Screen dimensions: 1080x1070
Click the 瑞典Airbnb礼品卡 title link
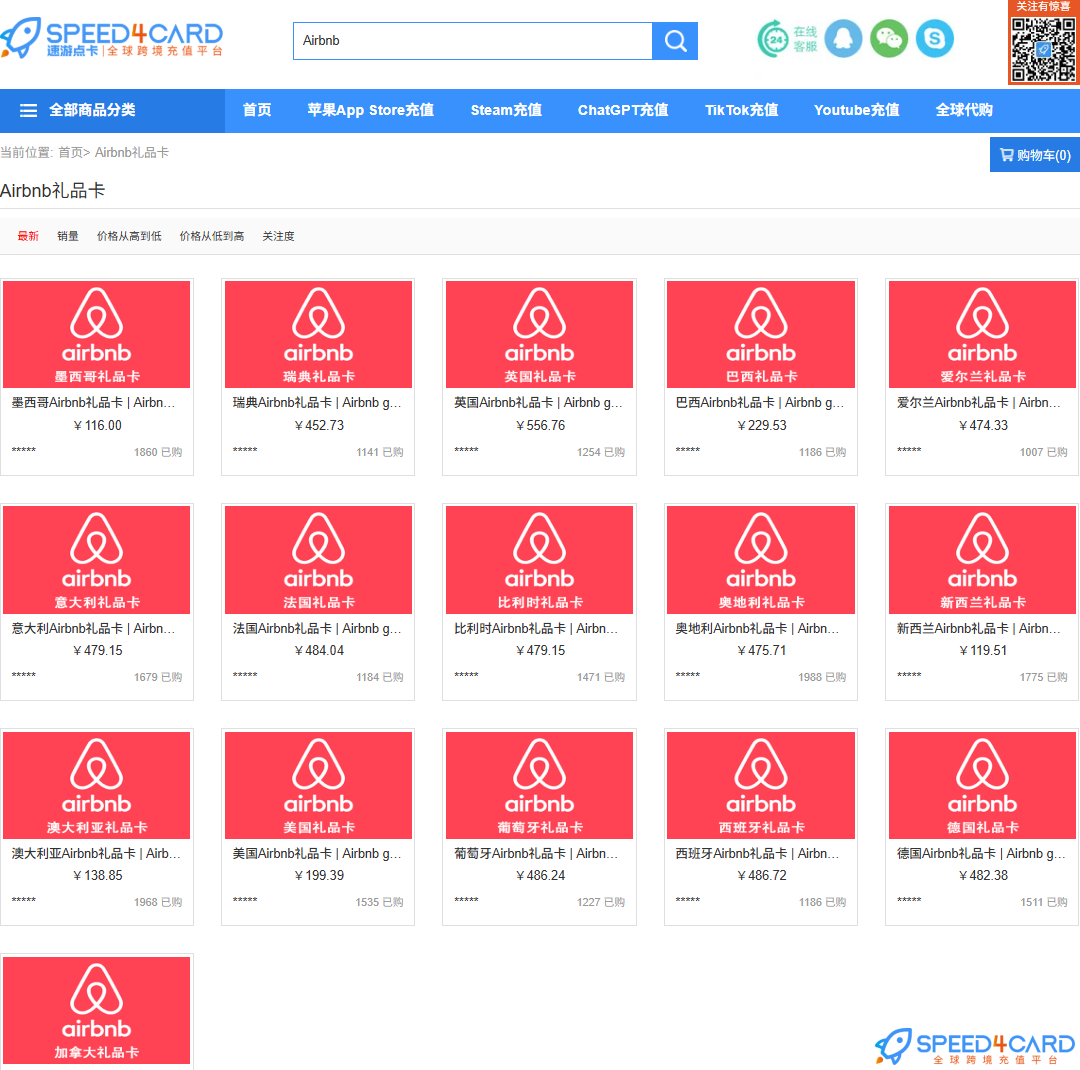[317, 402]
